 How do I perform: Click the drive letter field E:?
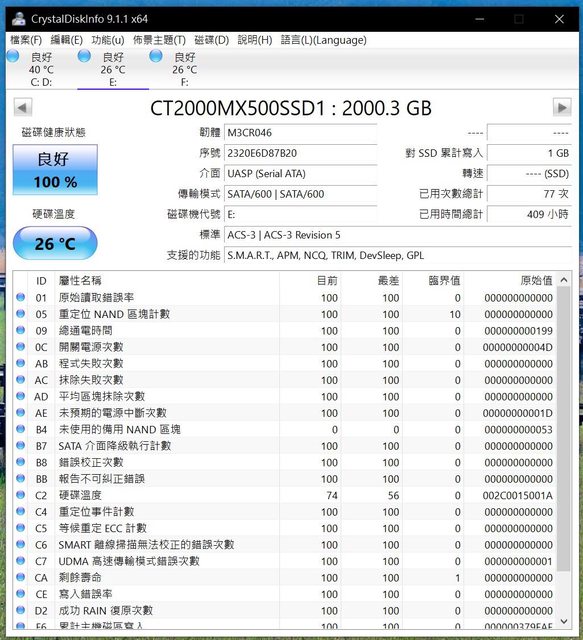click(x=300, y=214)
